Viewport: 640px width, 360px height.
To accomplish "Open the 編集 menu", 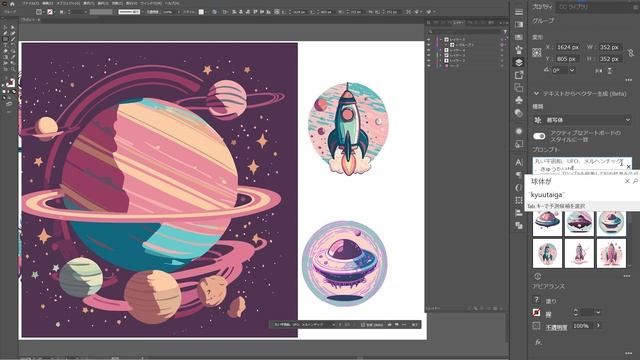I will 48,3.
